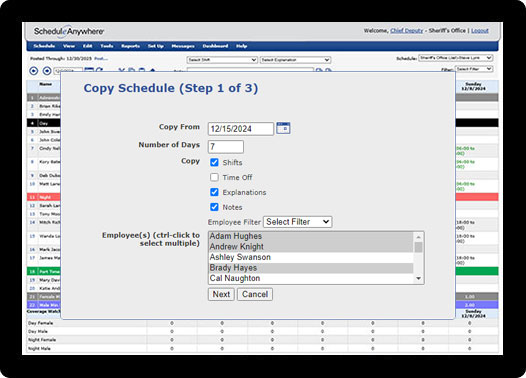526x378 pixels.
Task: Open the Tools menu
Action: [x=107, y=46]
